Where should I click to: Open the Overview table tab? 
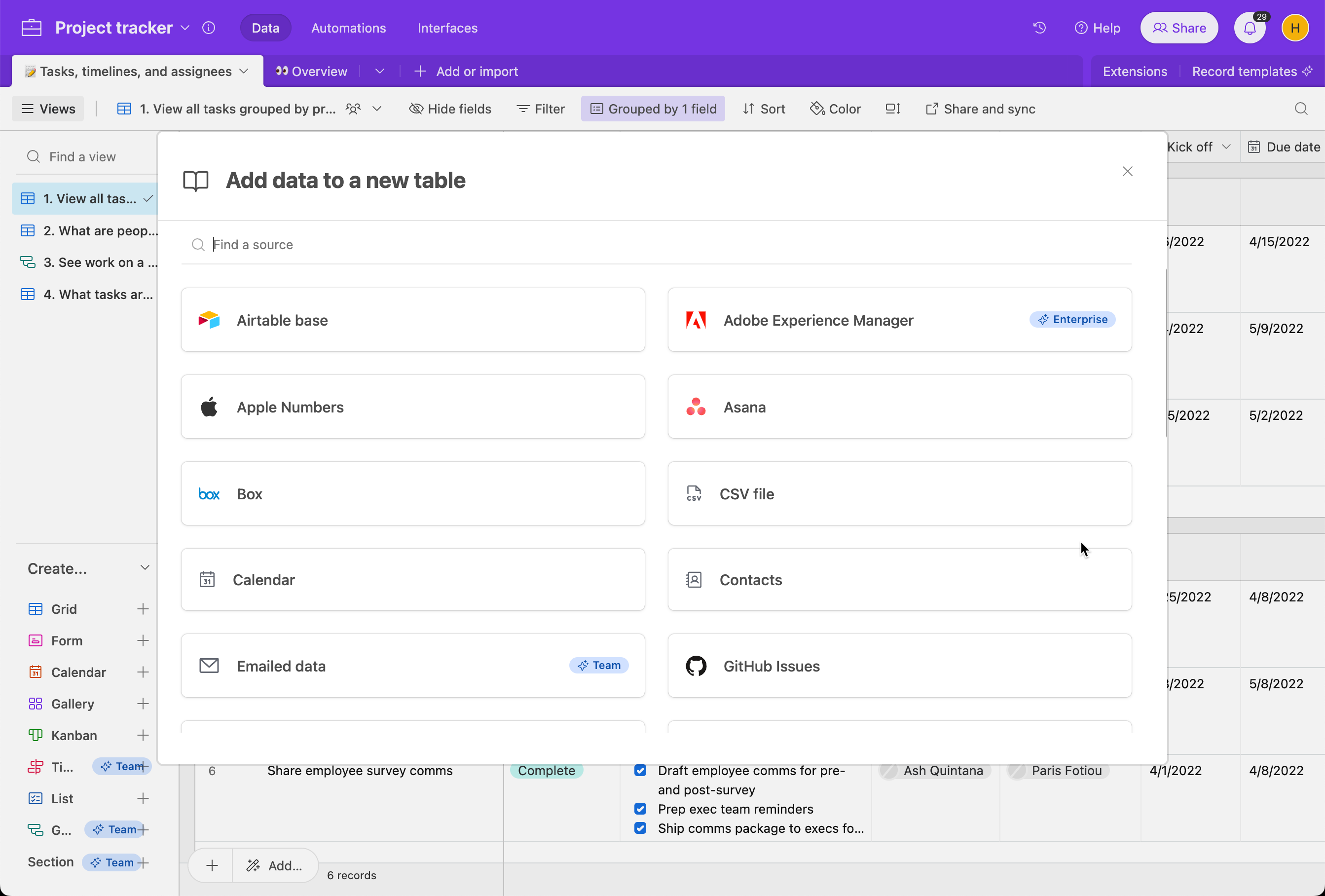tap(311, 71)
